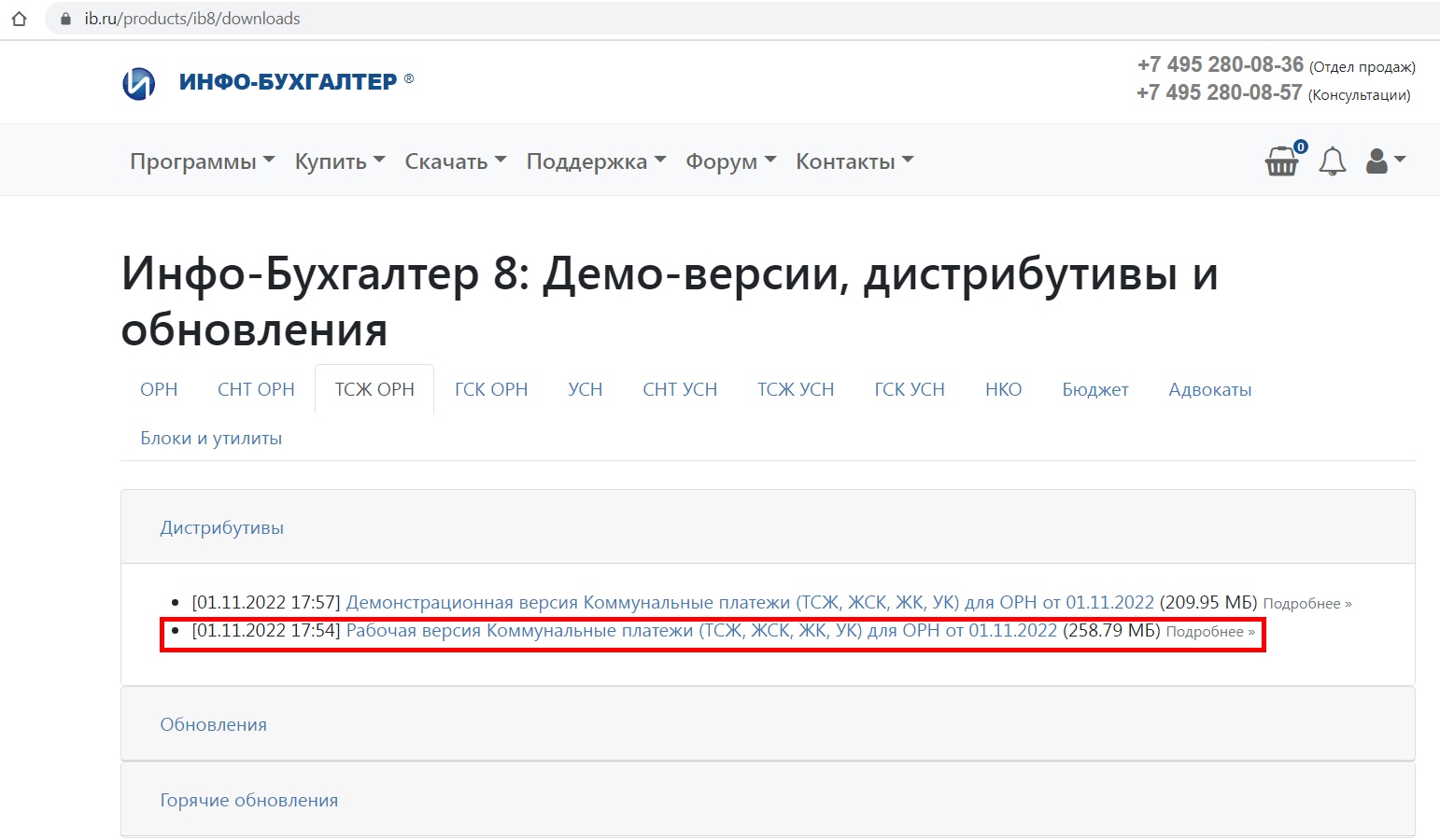Click consultation phone number +7 495 280-08-57

1219,92
